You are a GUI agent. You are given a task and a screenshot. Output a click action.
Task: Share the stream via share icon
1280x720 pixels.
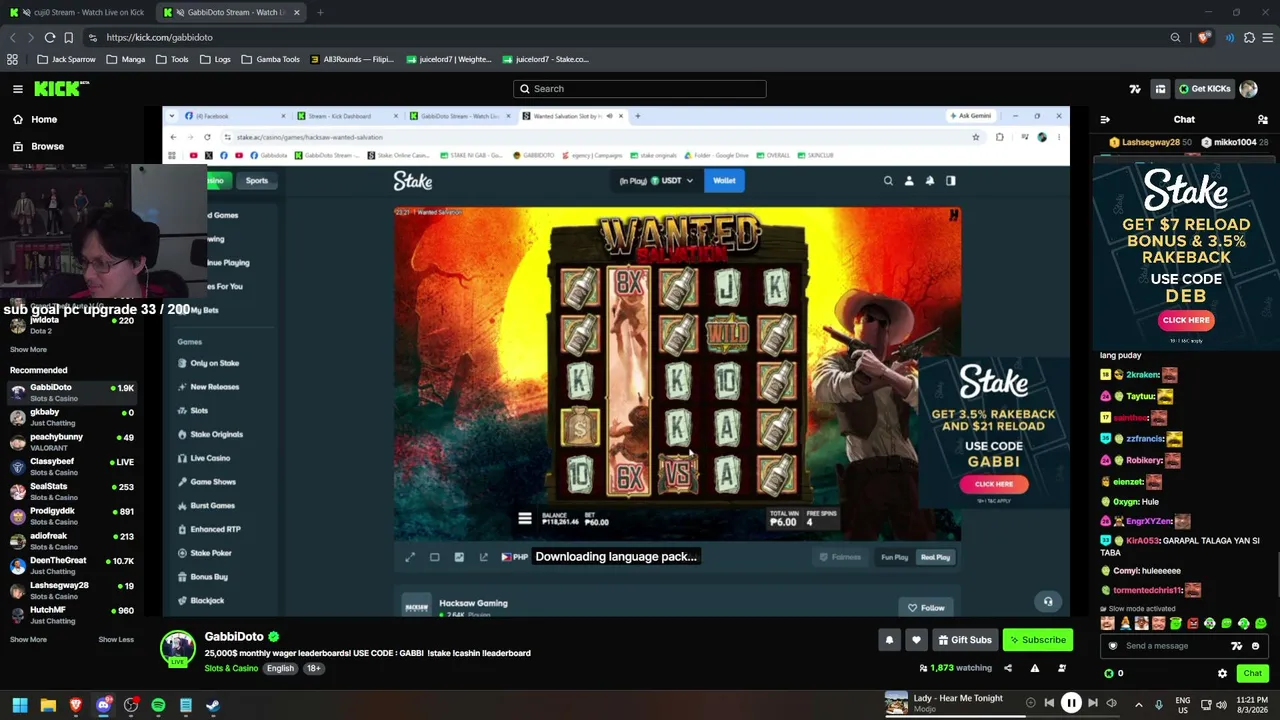(x=1008, y=668)
